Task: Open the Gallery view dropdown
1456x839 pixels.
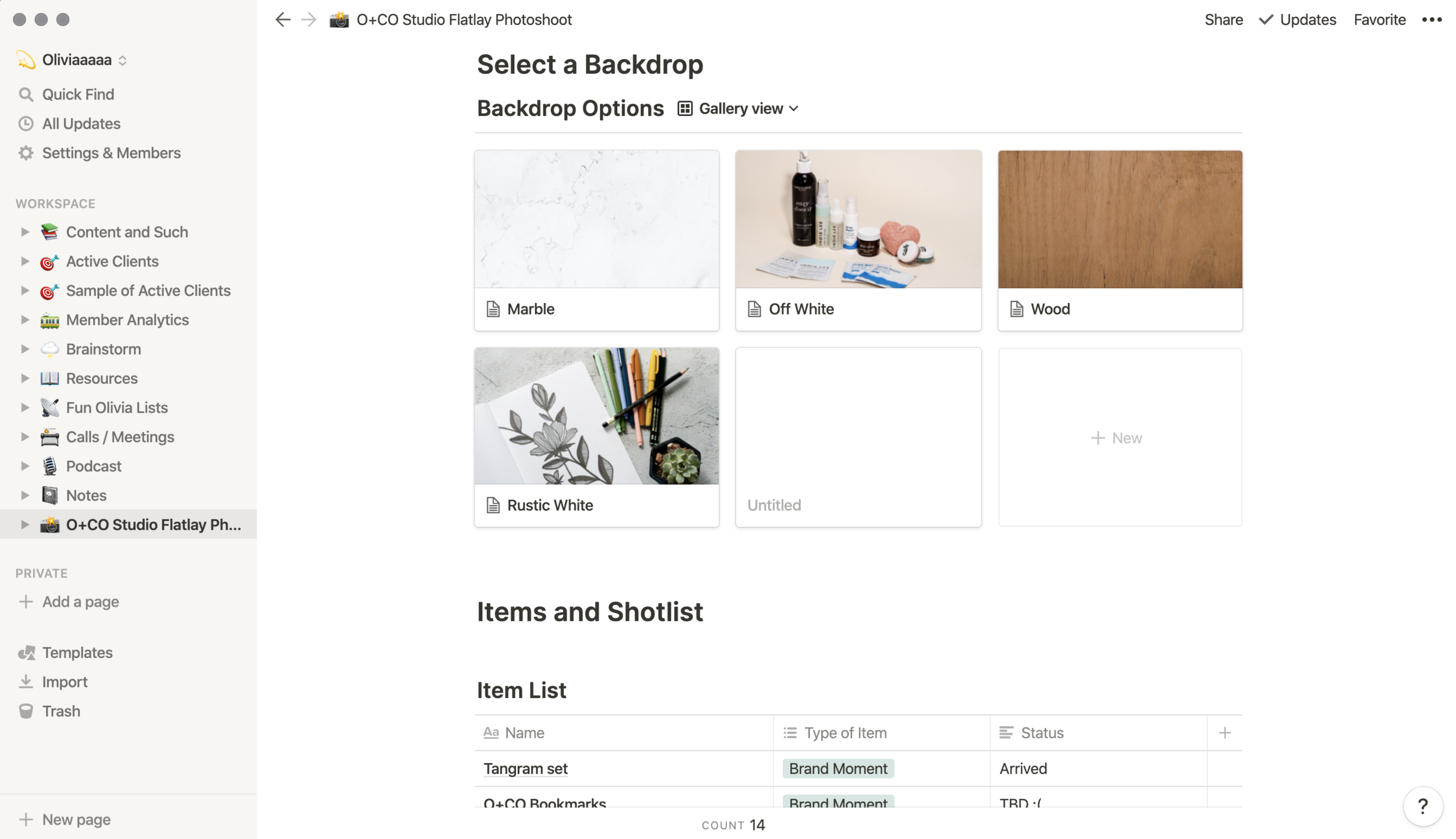Action: (738, 109)
